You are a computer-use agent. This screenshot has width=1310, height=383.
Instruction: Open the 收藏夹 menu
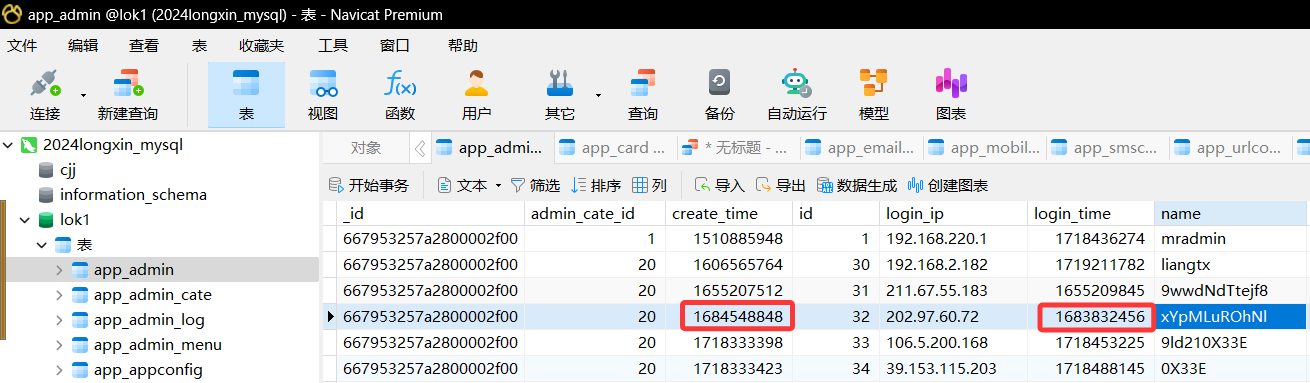[261, 45]
